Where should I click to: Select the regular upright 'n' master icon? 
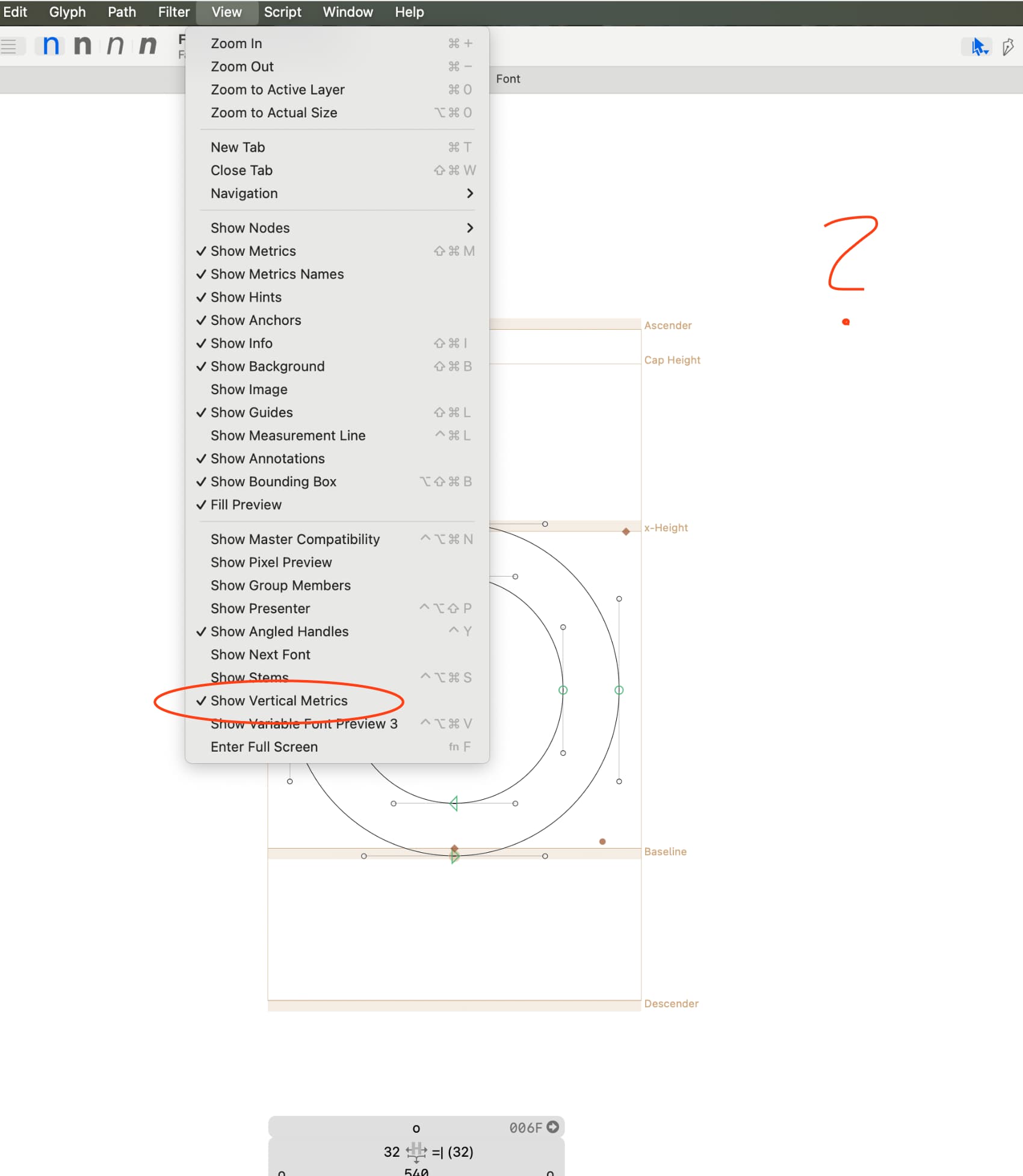51,46
